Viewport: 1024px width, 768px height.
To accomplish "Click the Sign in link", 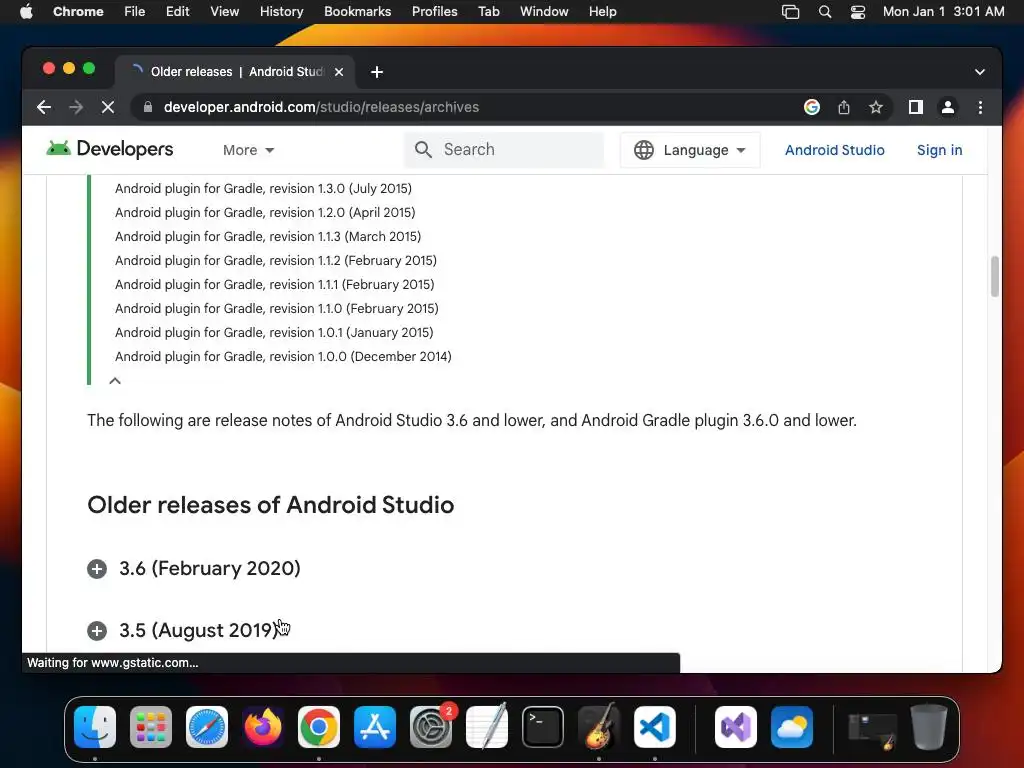I will [939, 150].
